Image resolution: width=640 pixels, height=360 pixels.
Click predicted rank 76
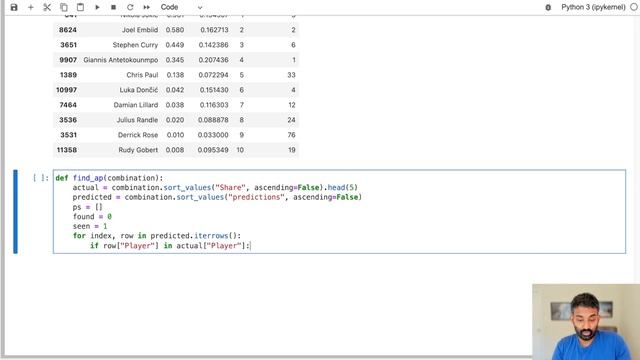[291, 135]
